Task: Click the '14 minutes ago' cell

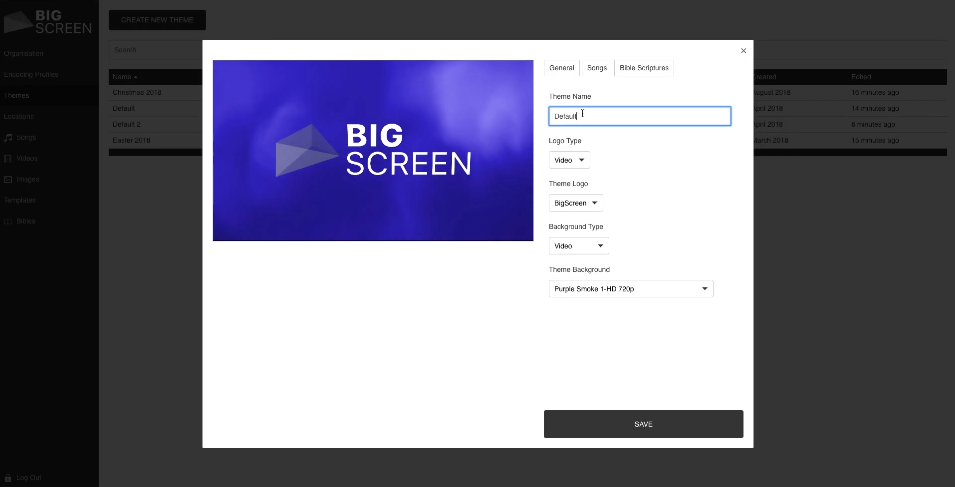Action: pyautogui.click(x=875, y=108)
